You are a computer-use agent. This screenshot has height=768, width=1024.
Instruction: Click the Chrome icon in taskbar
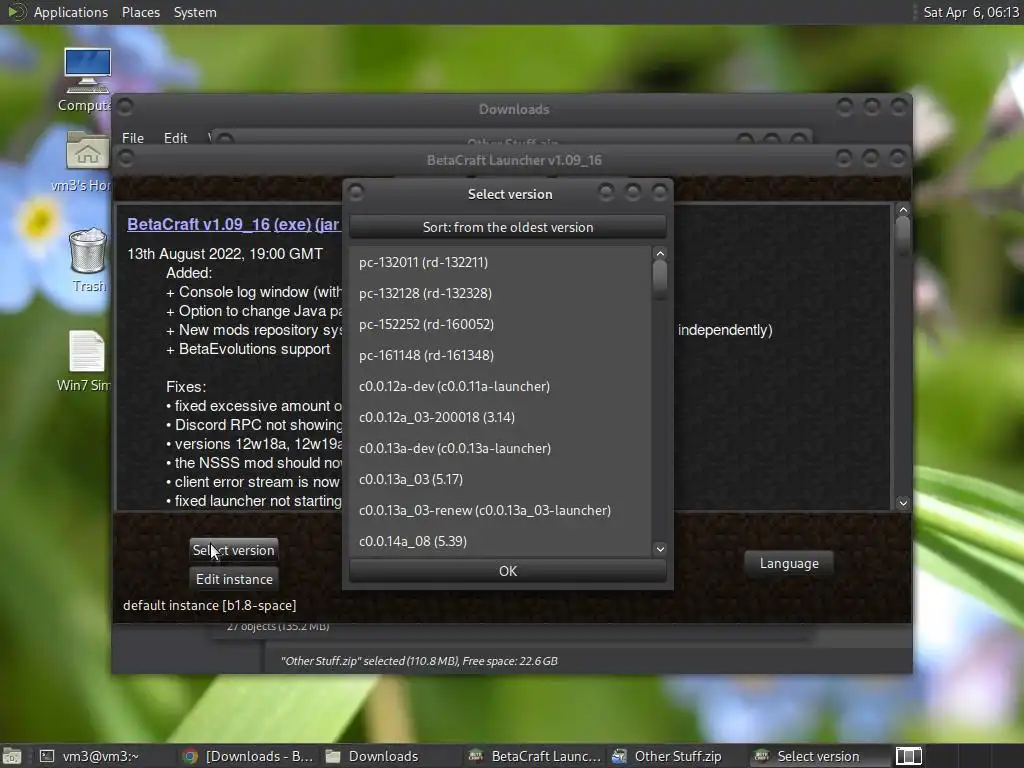[x=190, y=756]
